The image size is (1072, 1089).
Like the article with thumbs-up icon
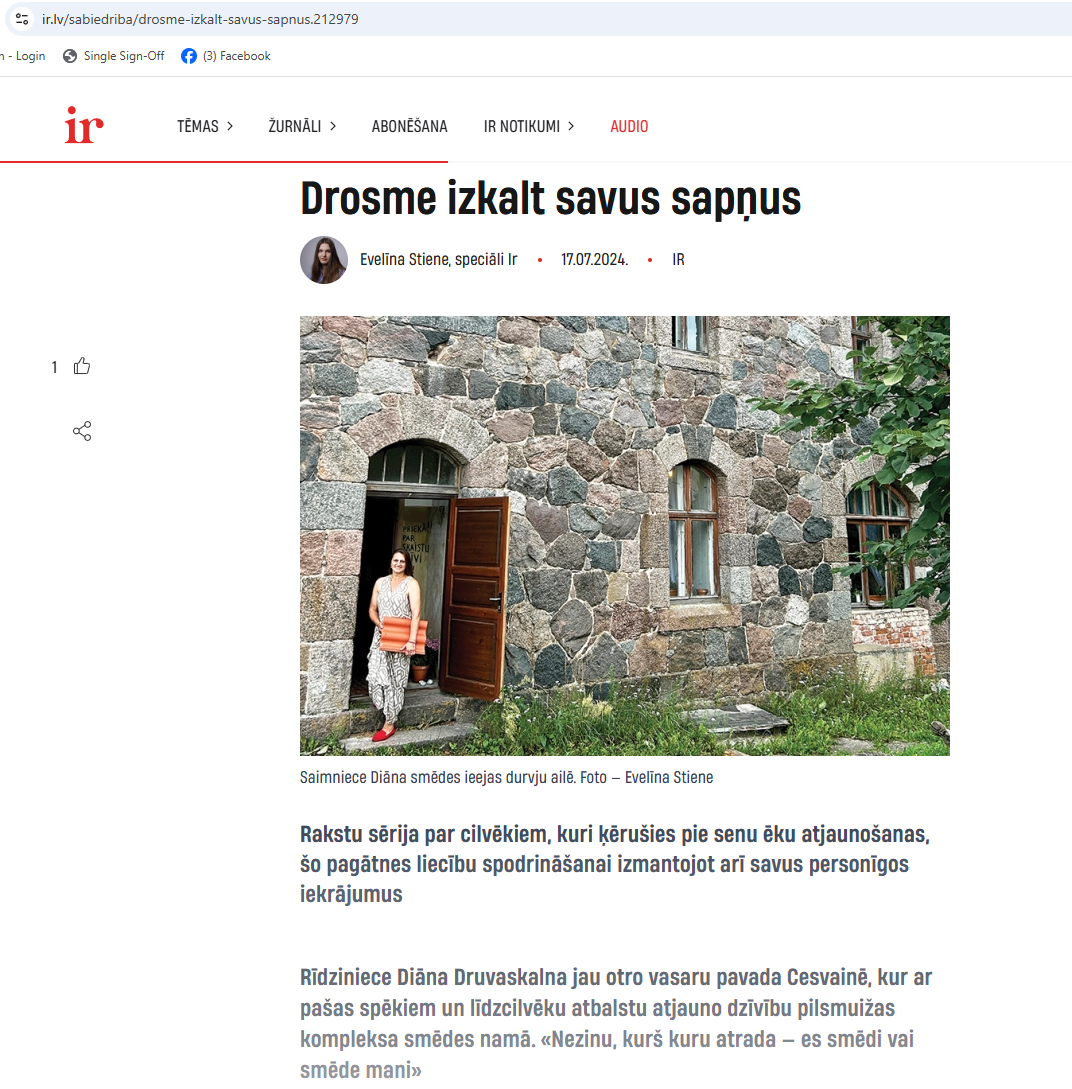[x=82, y=366]
